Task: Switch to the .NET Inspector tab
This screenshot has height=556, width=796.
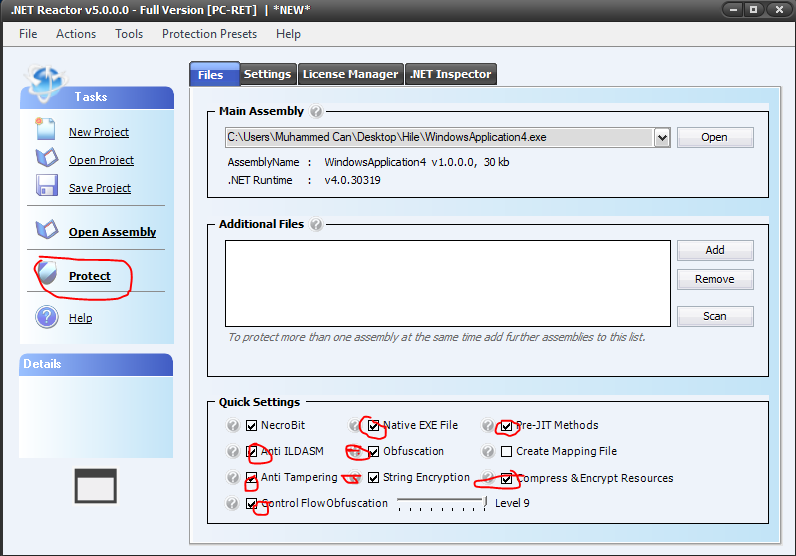Action: (450, 74)
